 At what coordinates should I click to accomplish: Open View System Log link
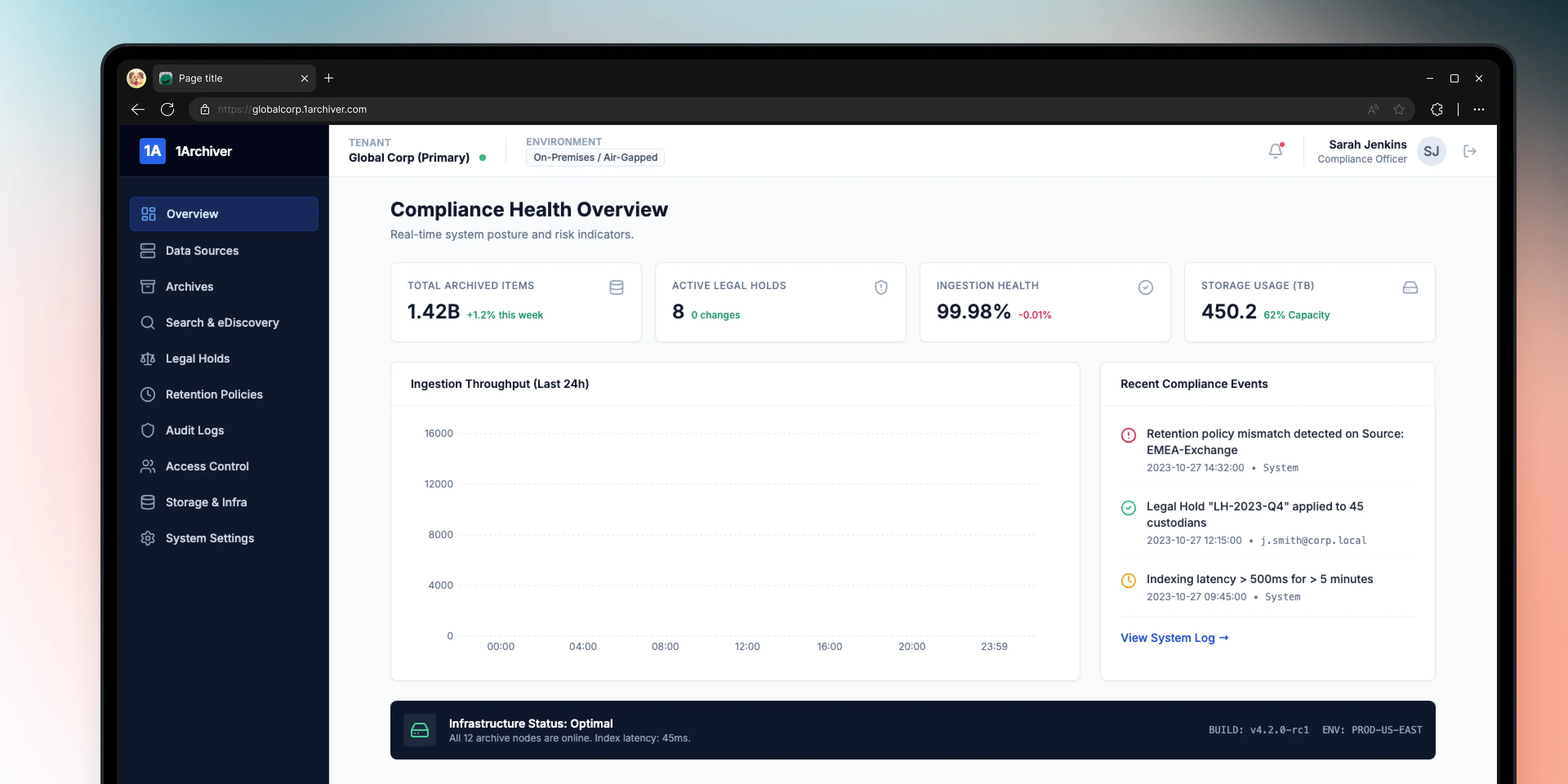coord(1174,638)
